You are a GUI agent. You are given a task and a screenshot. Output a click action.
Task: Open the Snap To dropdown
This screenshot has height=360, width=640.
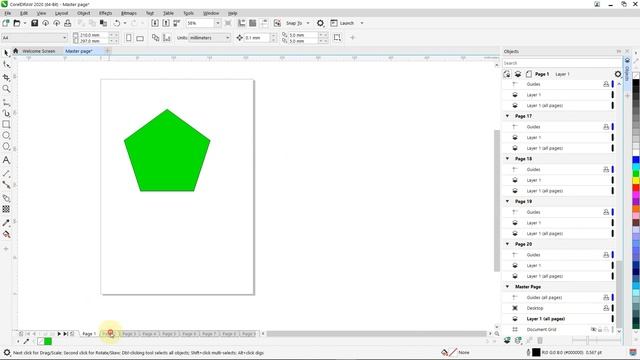[308, 23]
